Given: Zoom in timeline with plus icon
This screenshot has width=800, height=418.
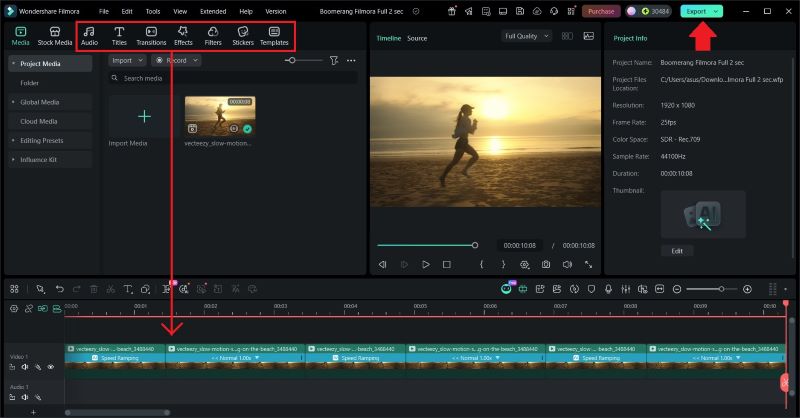Looking at the screenshot, I should (x=747, y=289).
